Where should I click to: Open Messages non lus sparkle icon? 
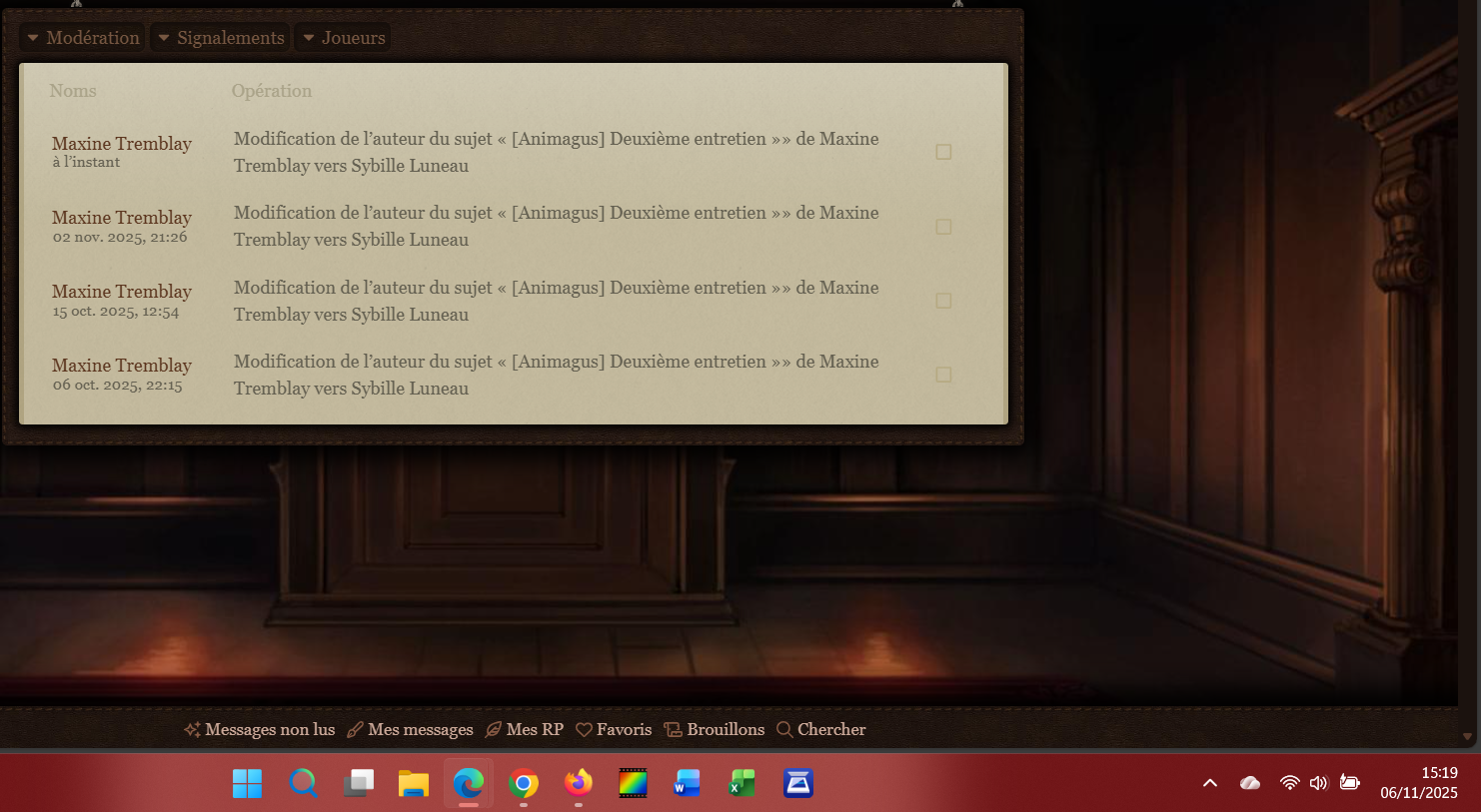click(x=192, y=730)
